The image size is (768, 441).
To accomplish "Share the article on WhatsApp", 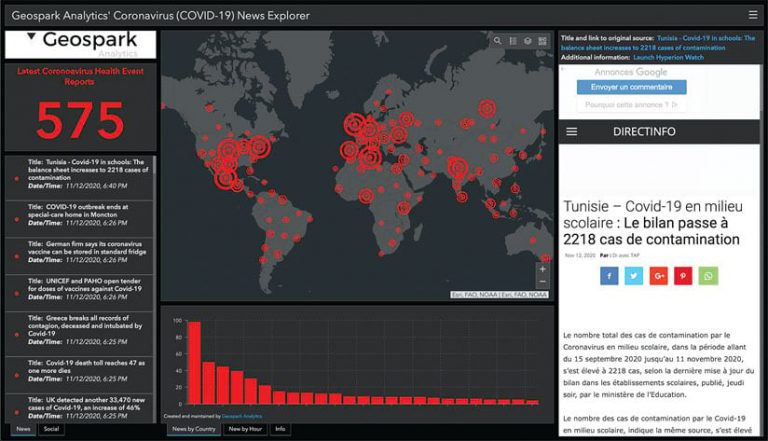I will tap(708, 276).
